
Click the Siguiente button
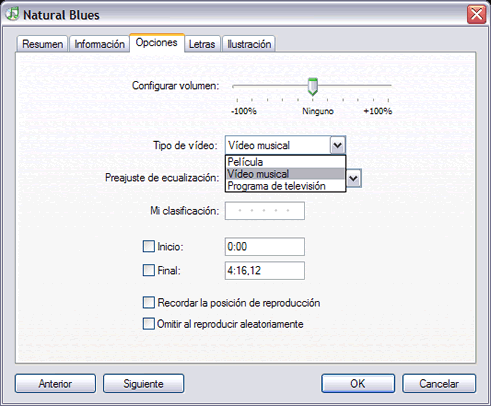coord(143,383)
